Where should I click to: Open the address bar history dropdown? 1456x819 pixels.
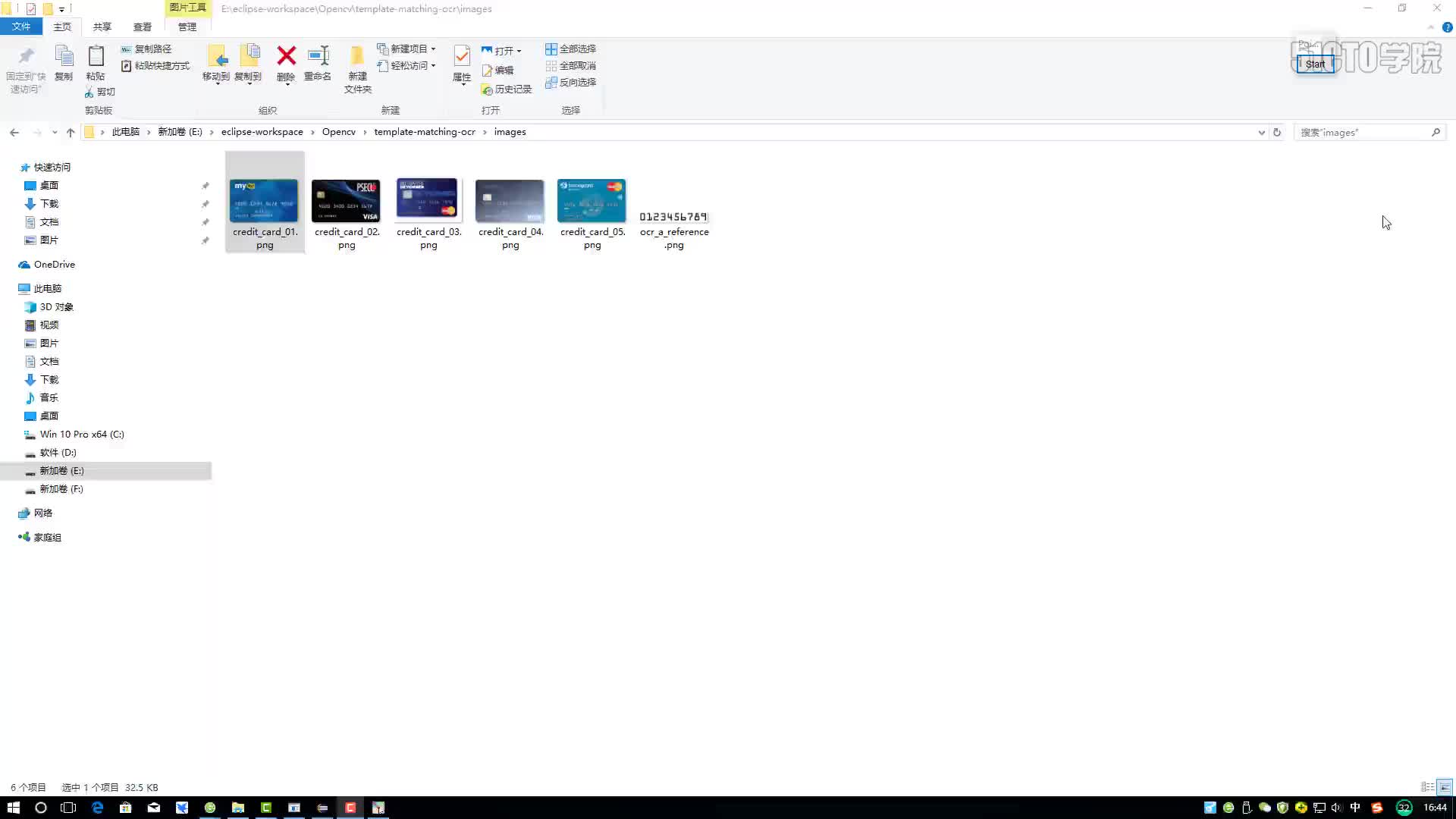[x=1262, y=132]
